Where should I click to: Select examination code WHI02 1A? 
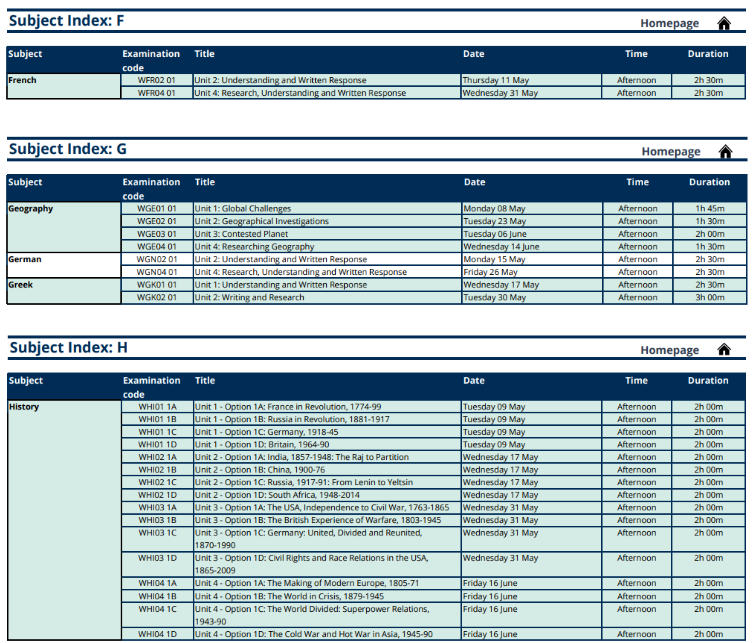point(157,457)
